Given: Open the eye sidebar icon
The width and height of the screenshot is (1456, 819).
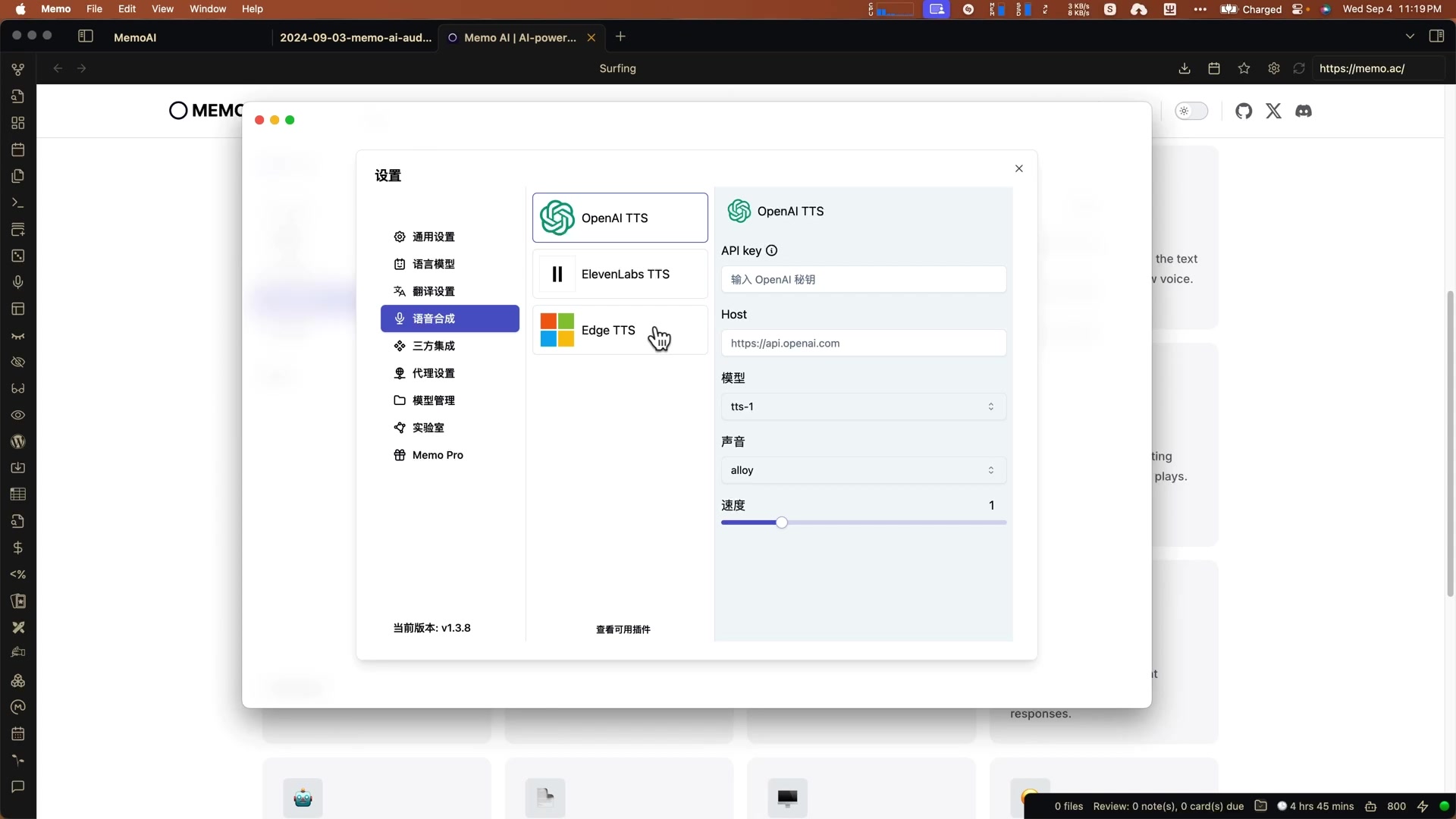Looking at the screenshot, I should [18, 415].
